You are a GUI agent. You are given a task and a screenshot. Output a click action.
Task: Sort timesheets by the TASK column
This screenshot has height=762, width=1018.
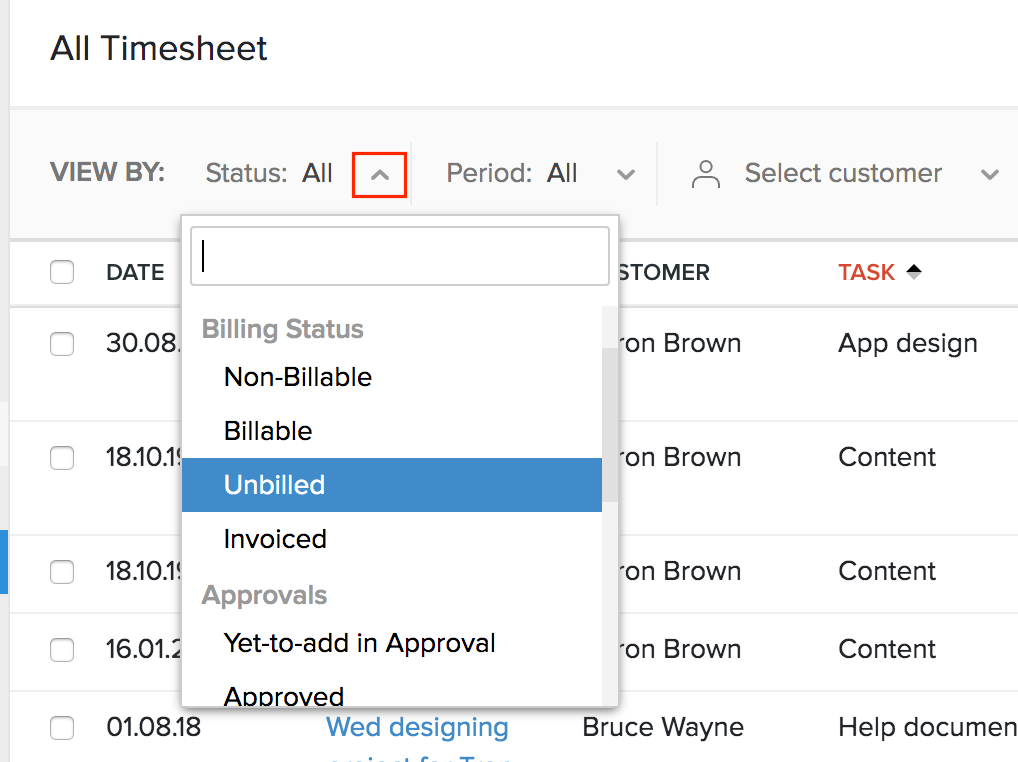866,272
